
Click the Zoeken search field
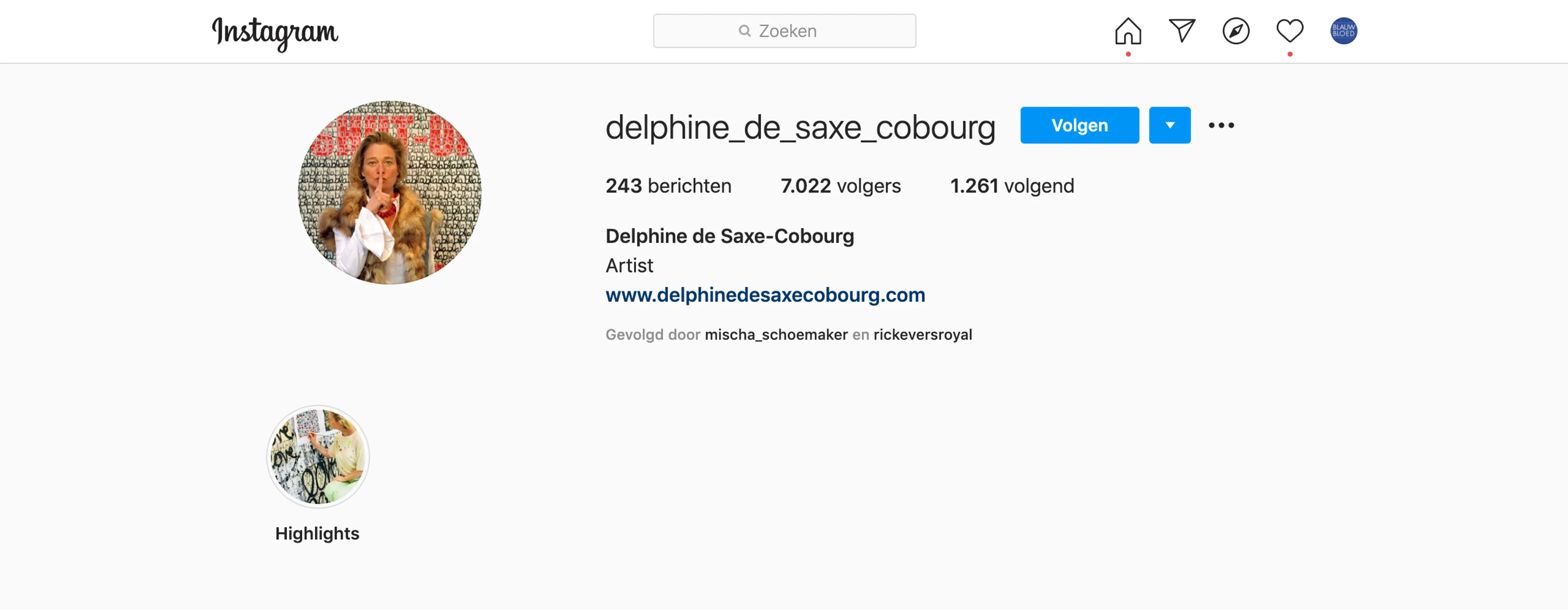(784, 31)
